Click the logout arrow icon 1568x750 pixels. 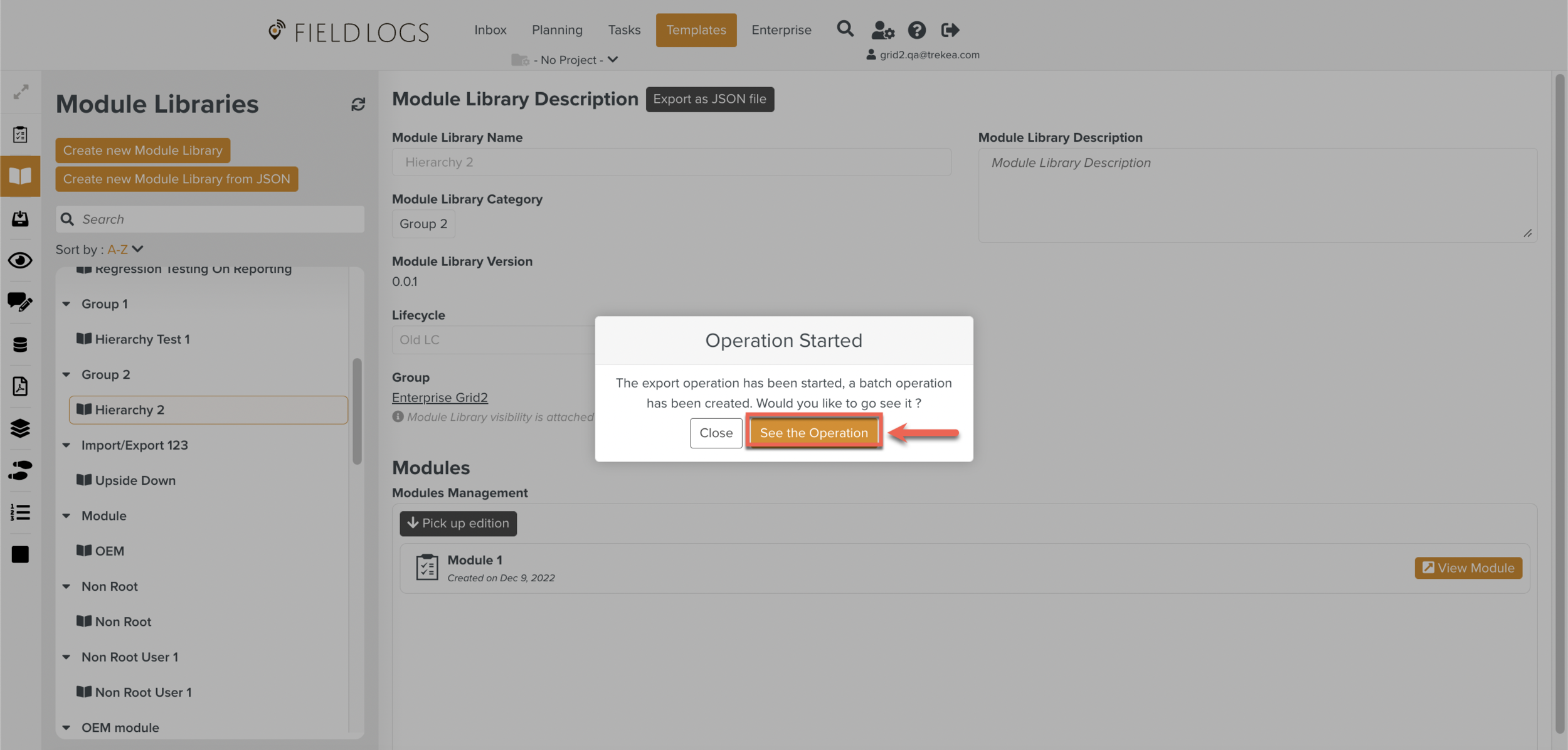(950, 29)
